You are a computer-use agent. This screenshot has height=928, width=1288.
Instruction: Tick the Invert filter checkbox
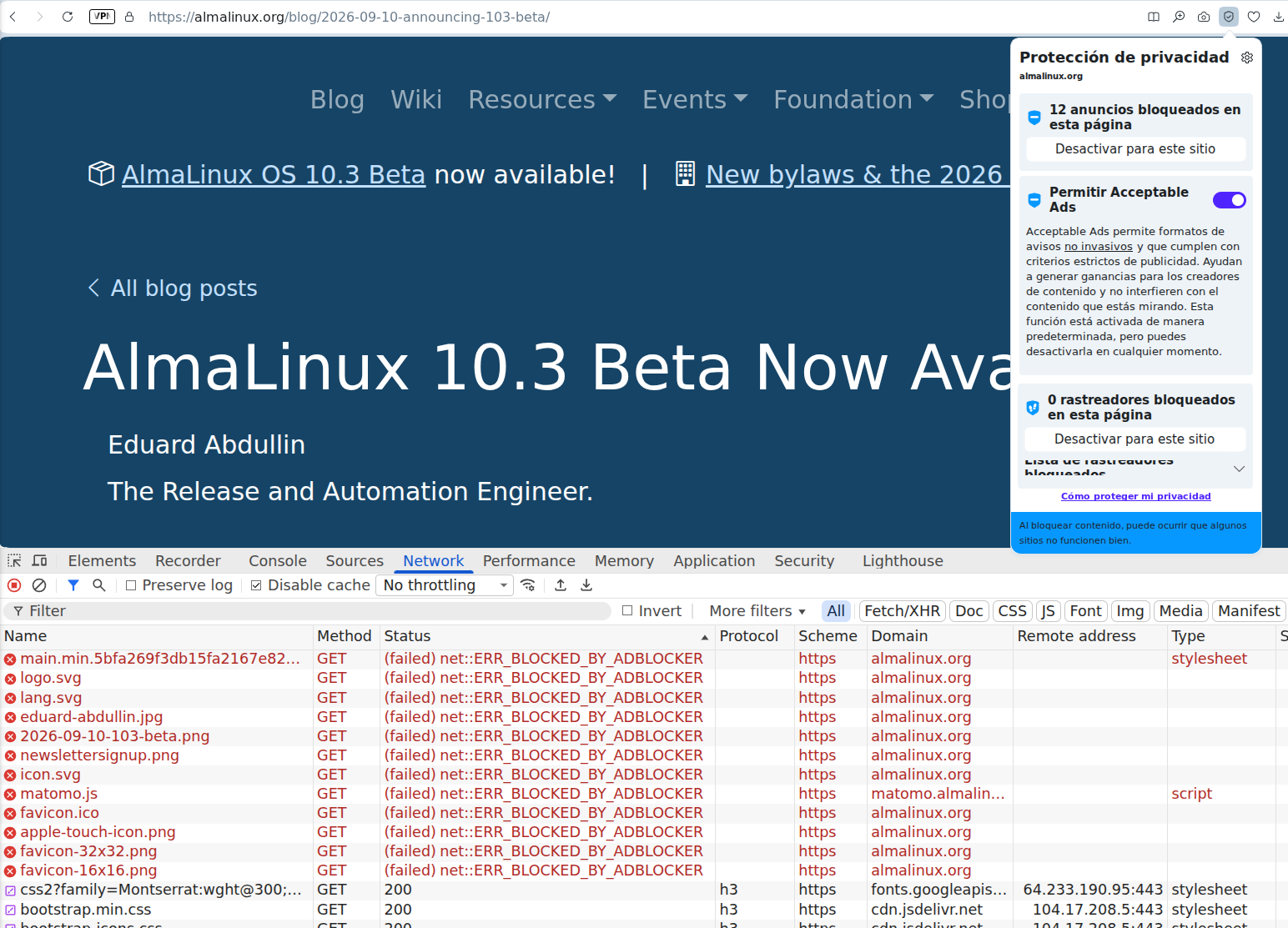[x=627, y=611]
